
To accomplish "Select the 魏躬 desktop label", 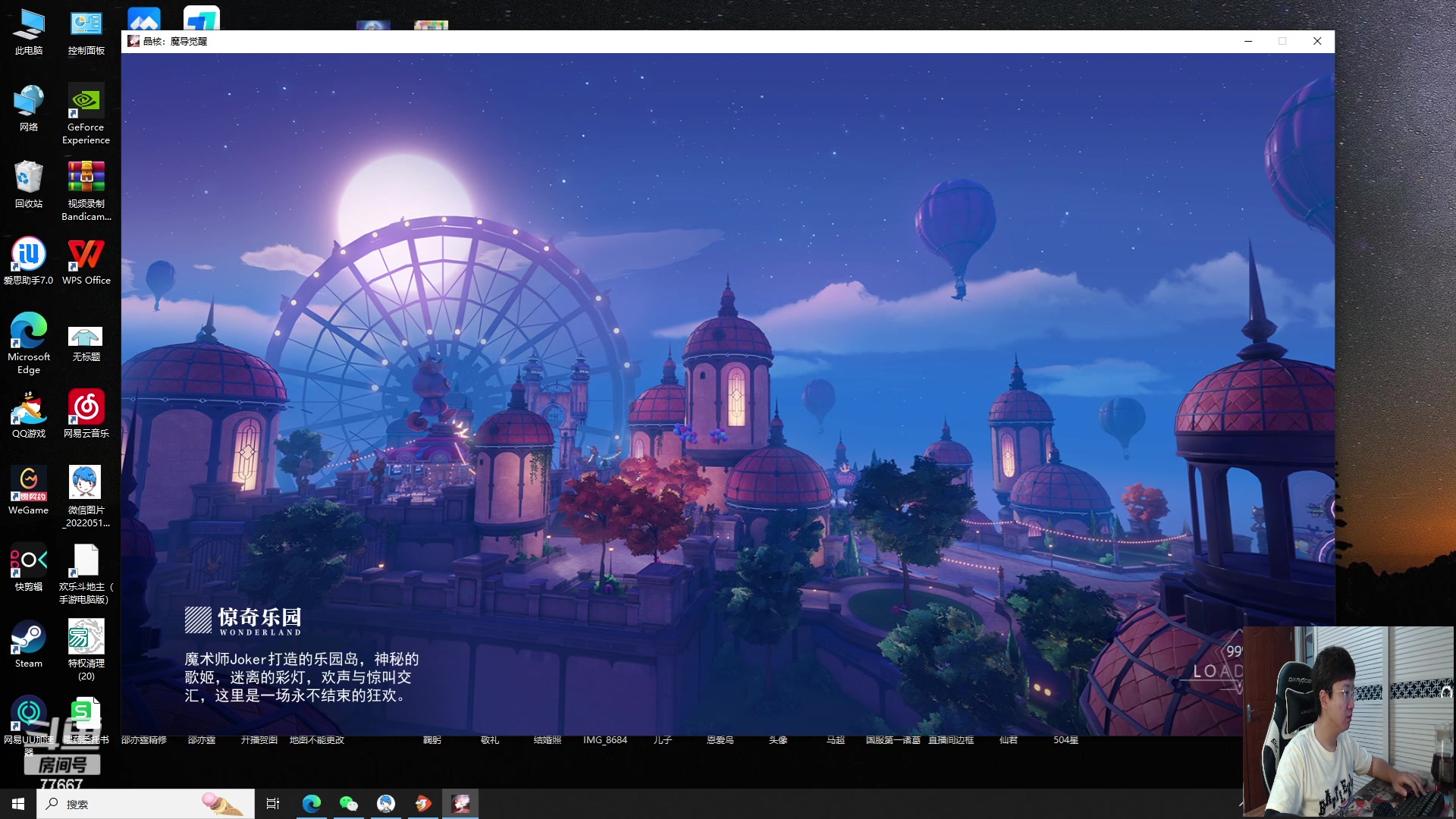I will (432, 740).
